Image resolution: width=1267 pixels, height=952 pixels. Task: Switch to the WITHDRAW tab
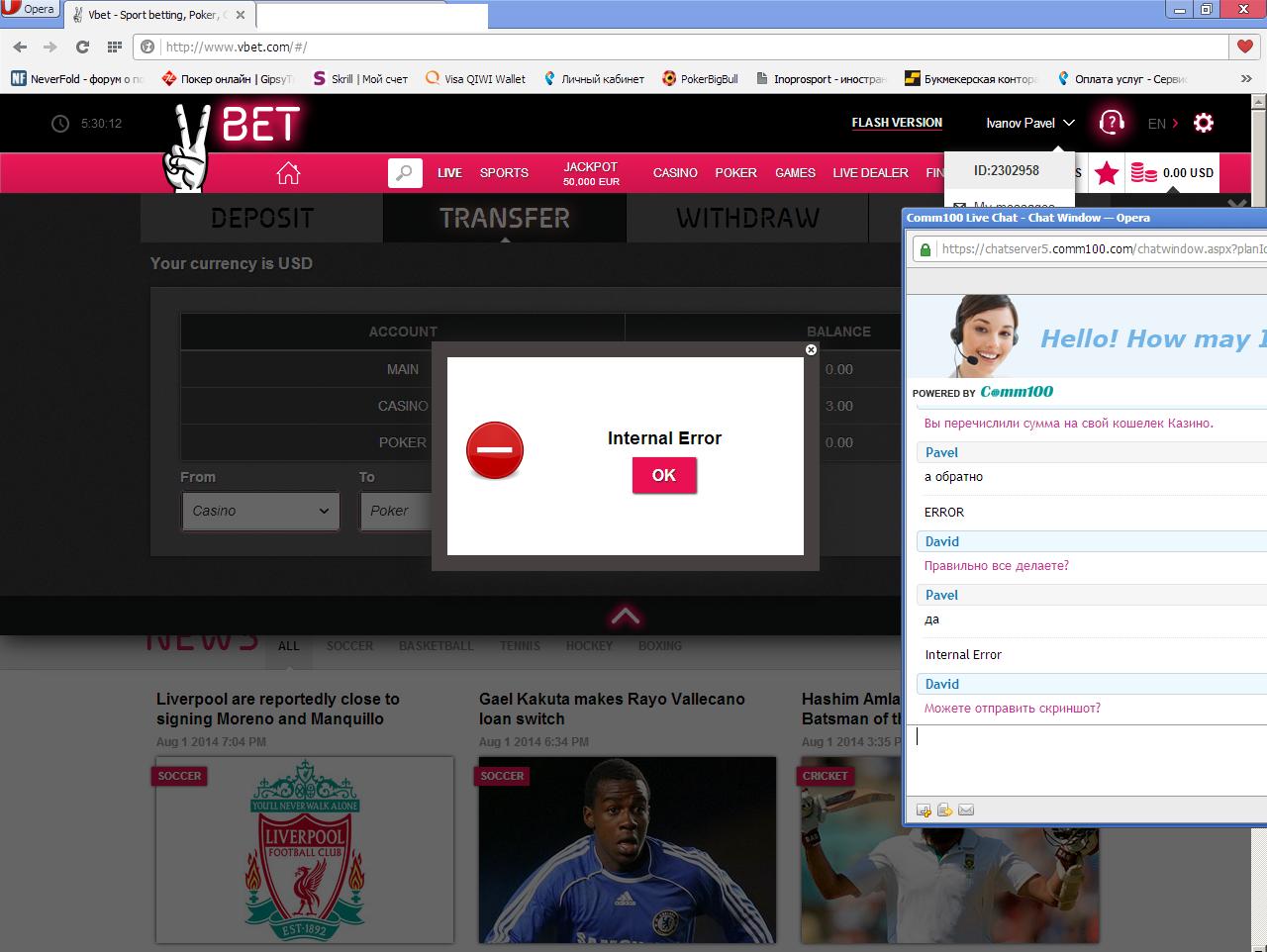(748, 218)
